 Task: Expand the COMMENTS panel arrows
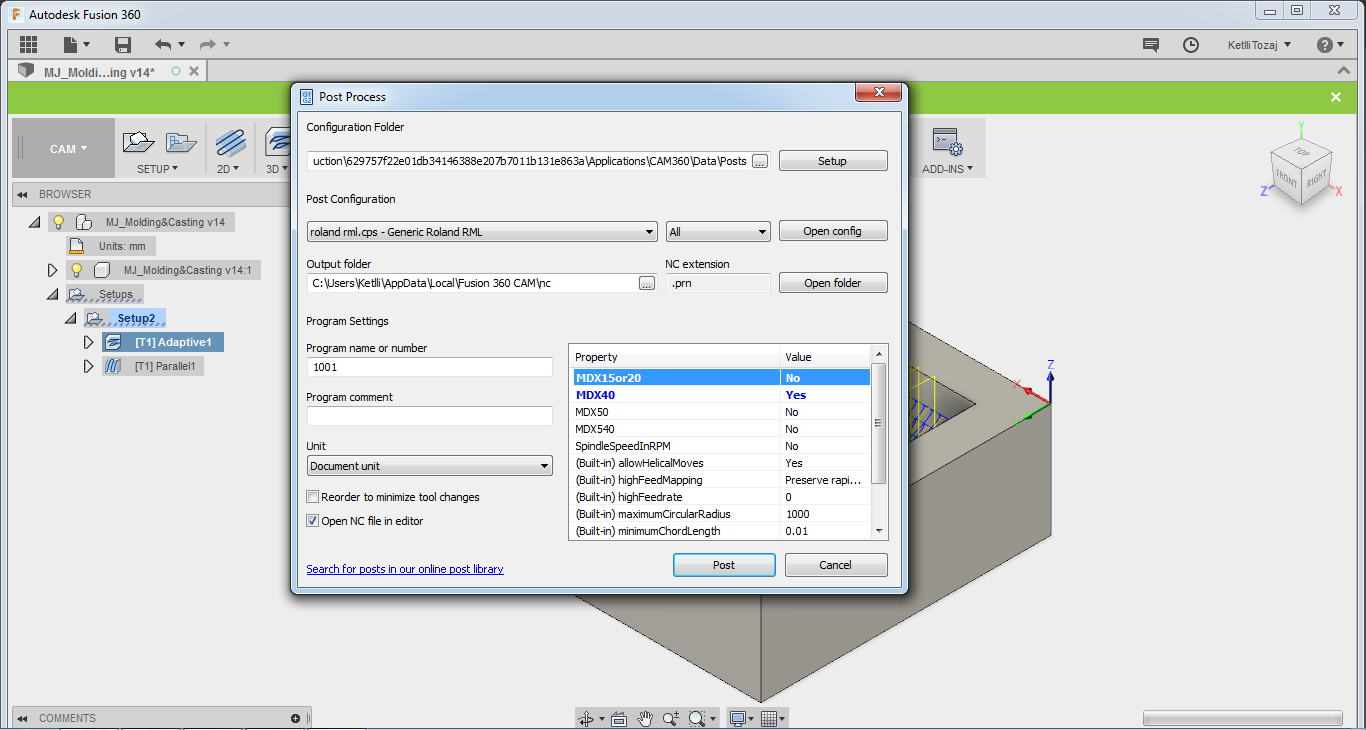(x=23, y=718)
